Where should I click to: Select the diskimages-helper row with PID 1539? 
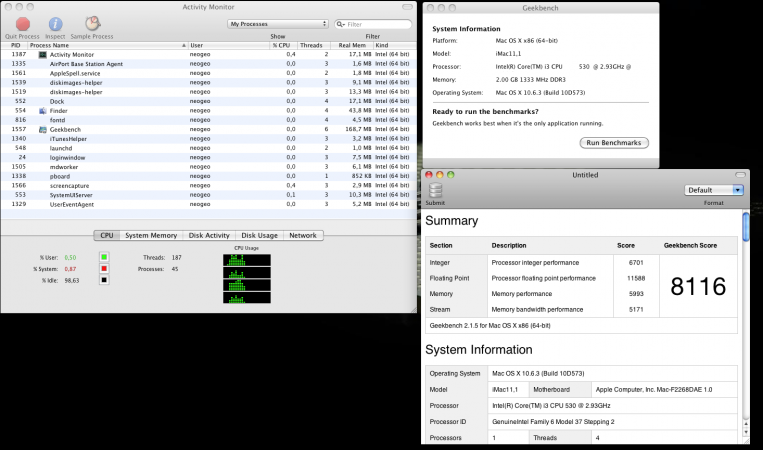pyautogui.click(x=208, y=83)
